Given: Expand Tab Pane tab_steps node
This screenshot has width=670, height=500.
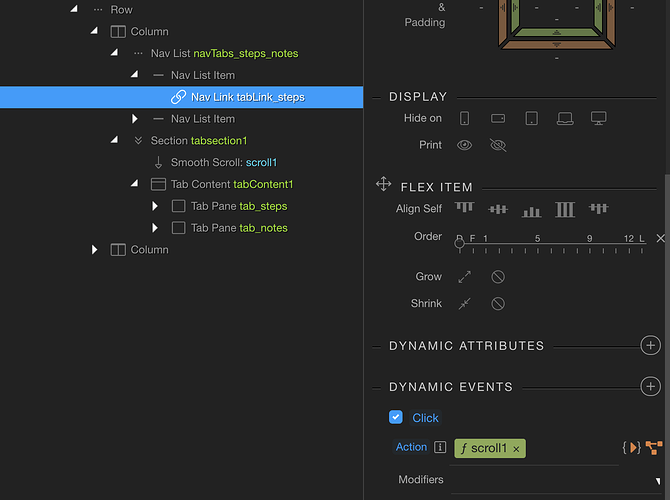Looking at the screenshot, I should click(155, 206).
